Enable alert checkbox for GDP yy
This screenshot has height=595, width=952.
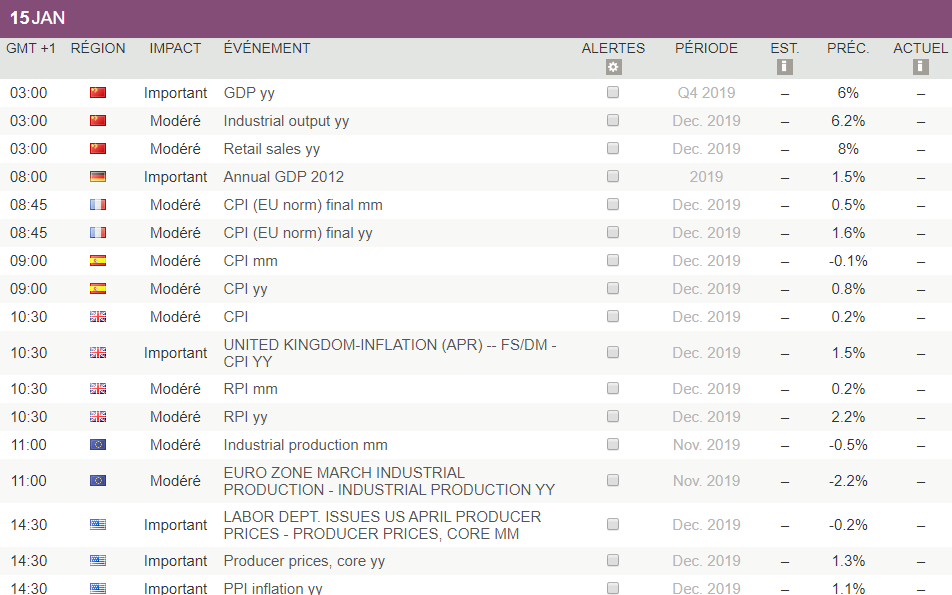pos(613,92)
